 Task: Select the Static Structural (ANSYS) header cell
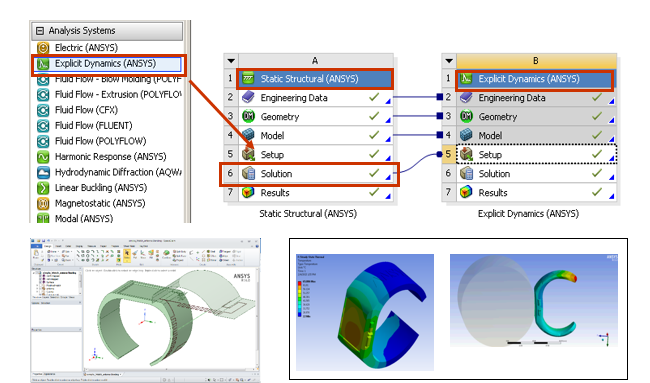[315, 79]
